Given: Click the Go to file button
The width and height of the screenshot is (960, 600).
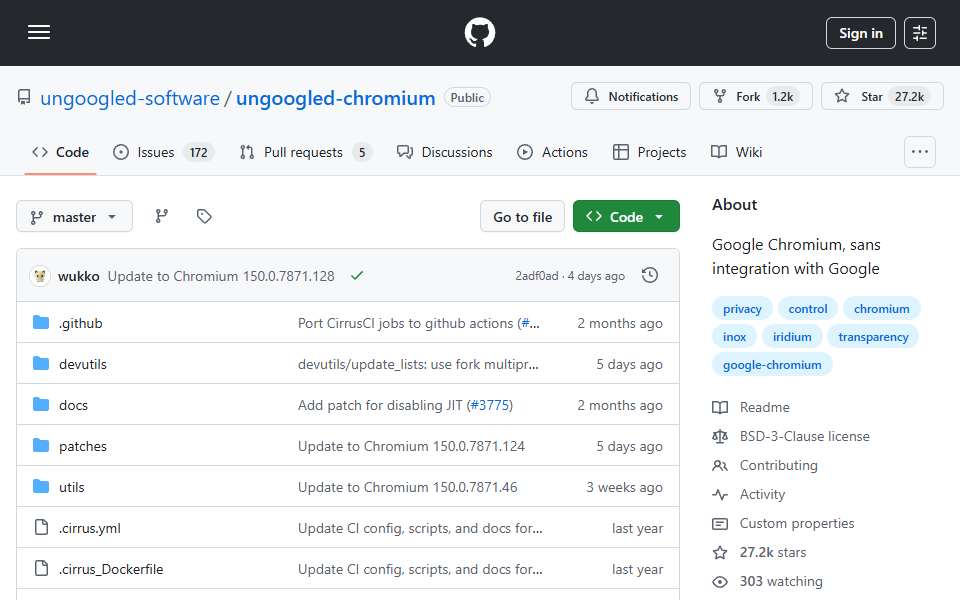Looking at the screenshot, I should click(x=522, y=217).
